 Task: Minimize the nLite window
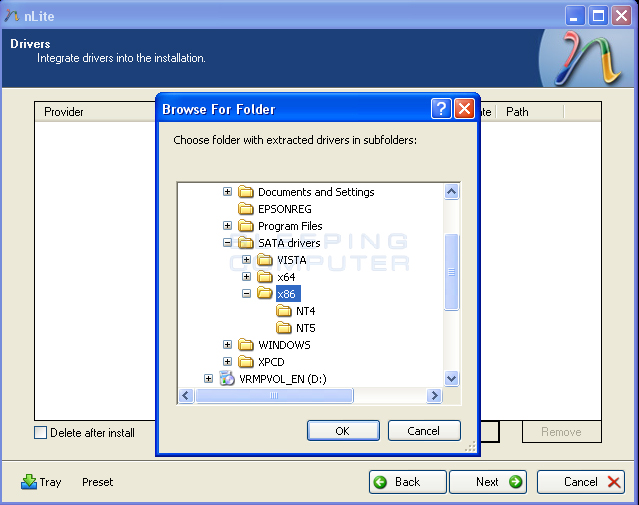(x=575, y=16)
